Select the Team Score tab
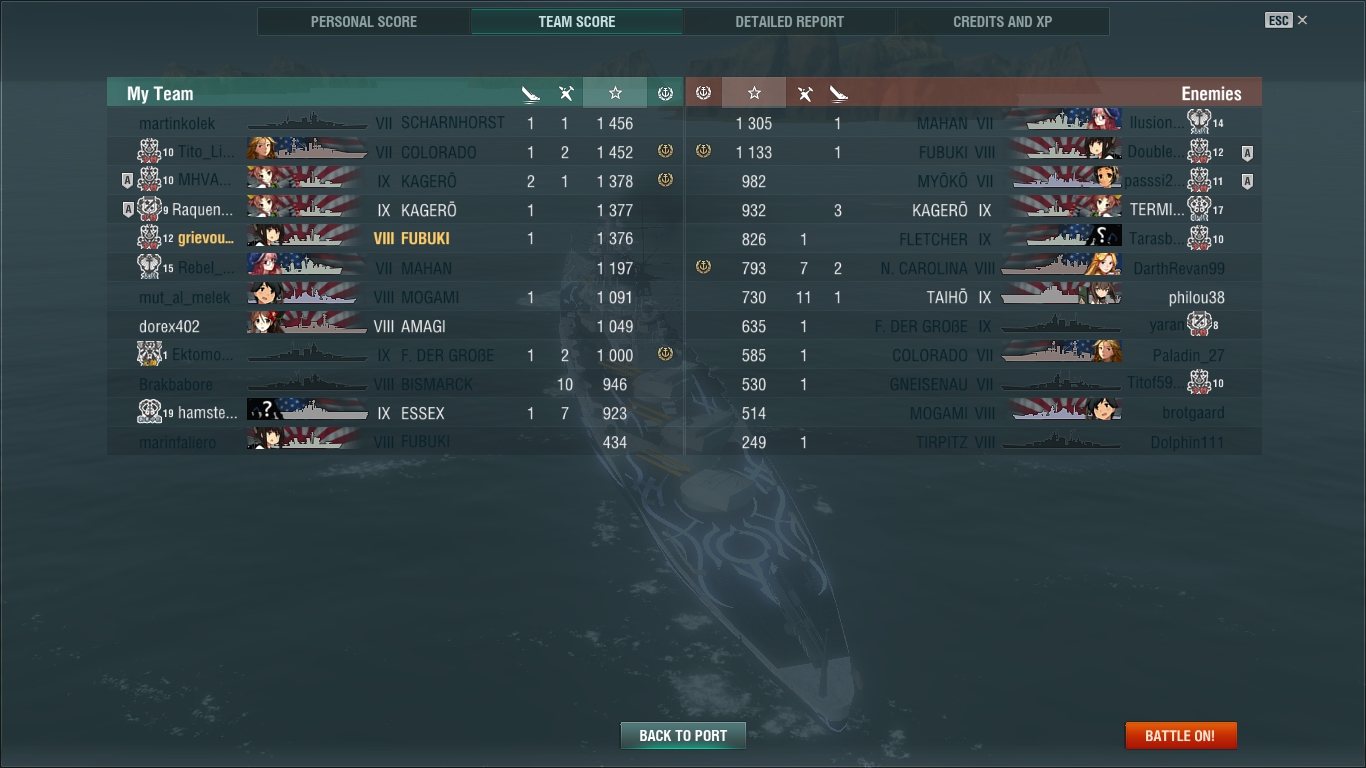The image size is (1366, 768). [577, 21]
